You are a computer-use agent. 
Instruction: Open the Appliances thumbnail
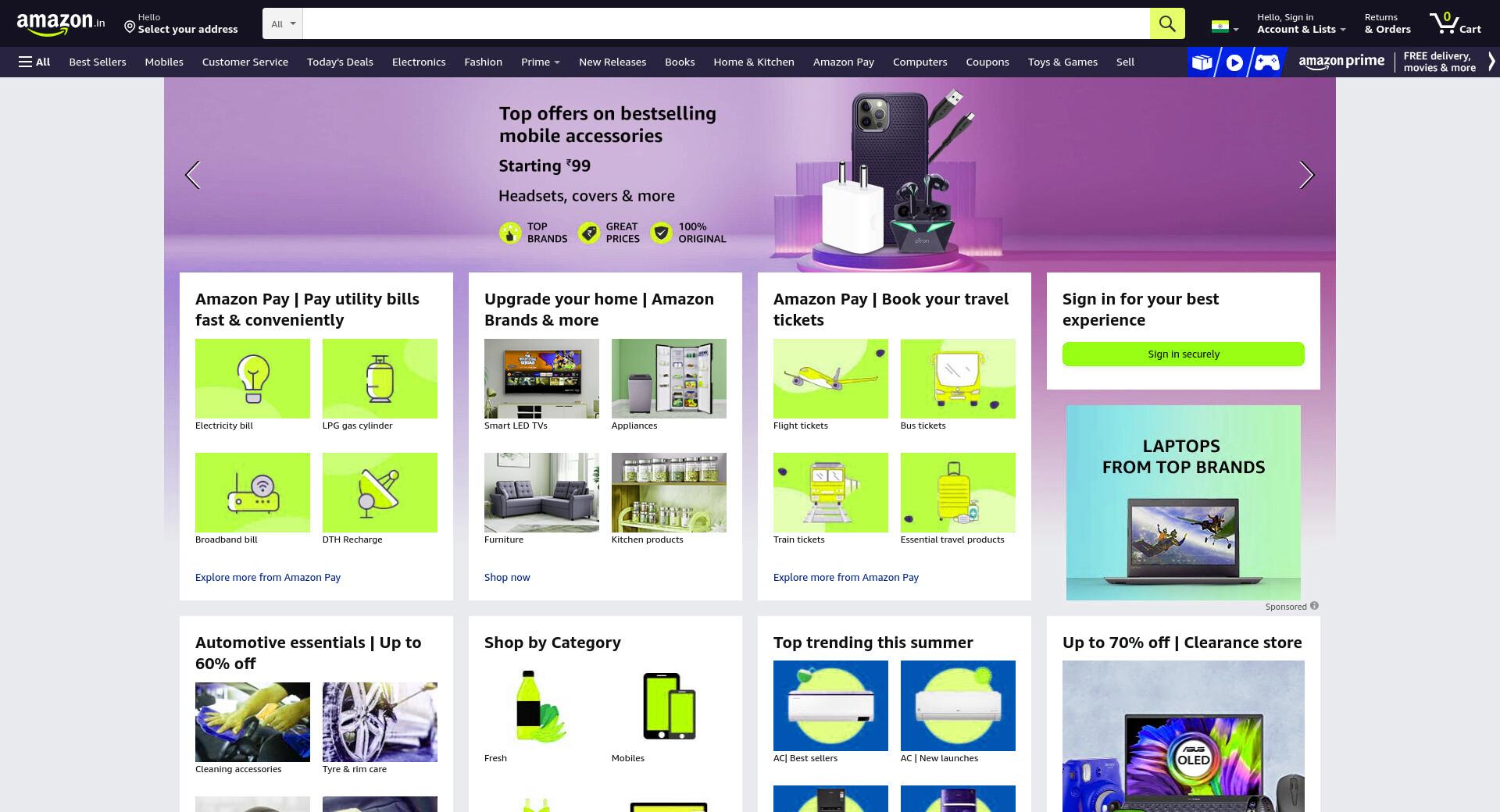[x=669, y=379]
